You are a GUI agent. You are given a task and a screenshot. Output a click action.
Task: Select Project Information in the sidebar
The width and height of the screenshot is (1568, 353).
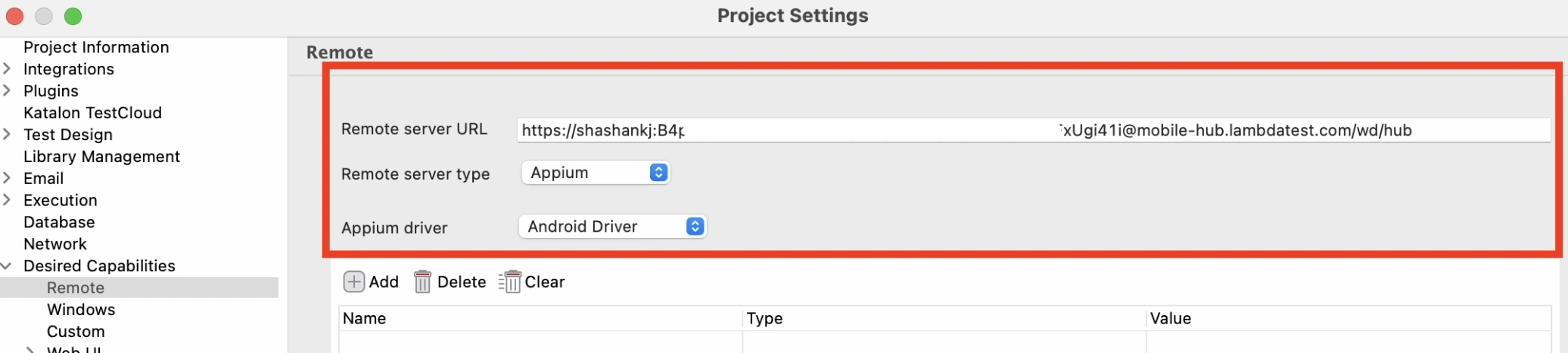(x=96, y=47)
